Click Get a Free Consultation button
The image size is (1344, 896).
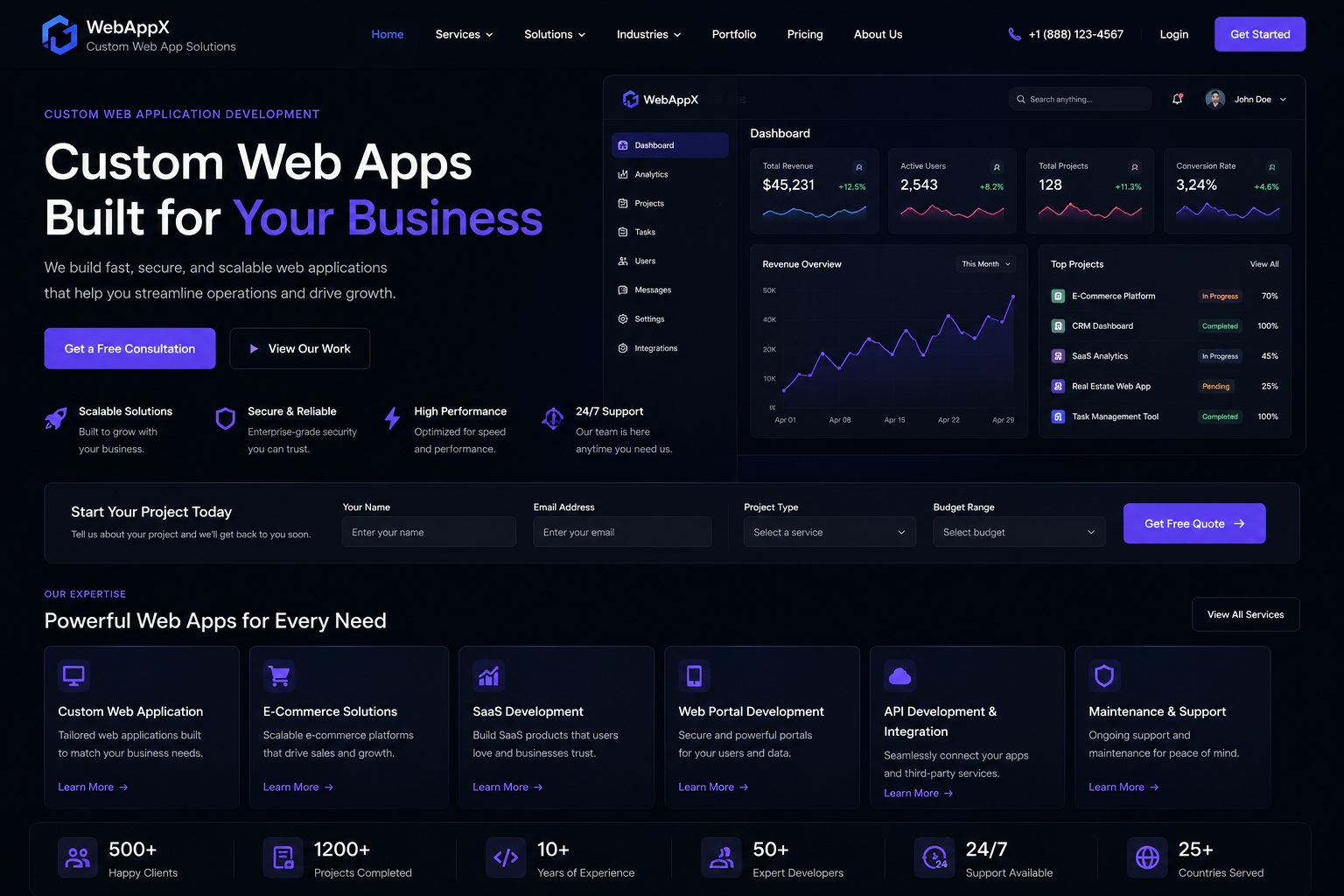point(129,348)
